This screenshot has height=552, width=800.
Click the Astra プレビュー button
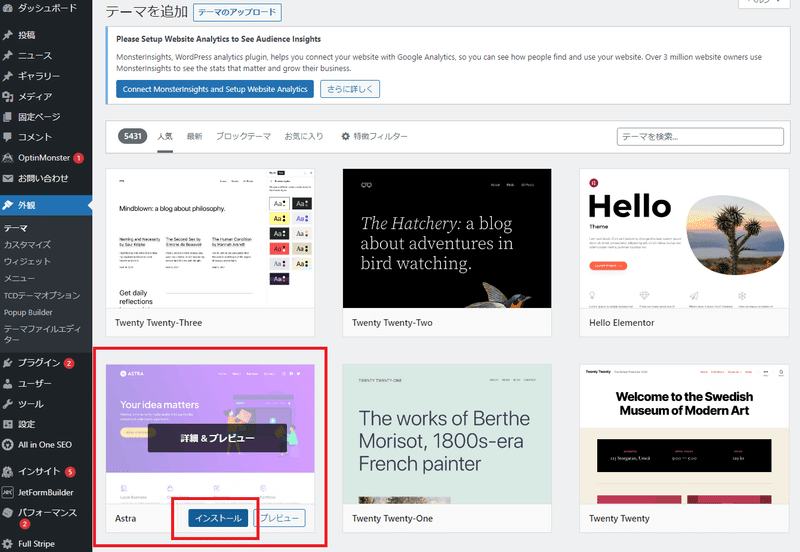point(280,518)
